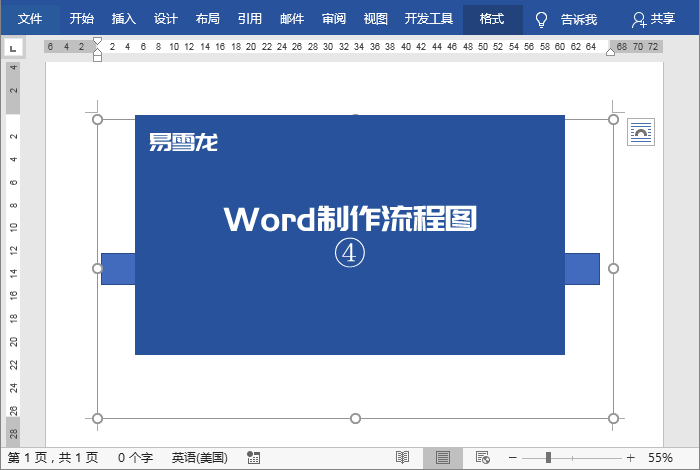Viewport: 700px width, 470px height.
Task: Click the 告诉我 search text
Action: (x=579, y=20)
